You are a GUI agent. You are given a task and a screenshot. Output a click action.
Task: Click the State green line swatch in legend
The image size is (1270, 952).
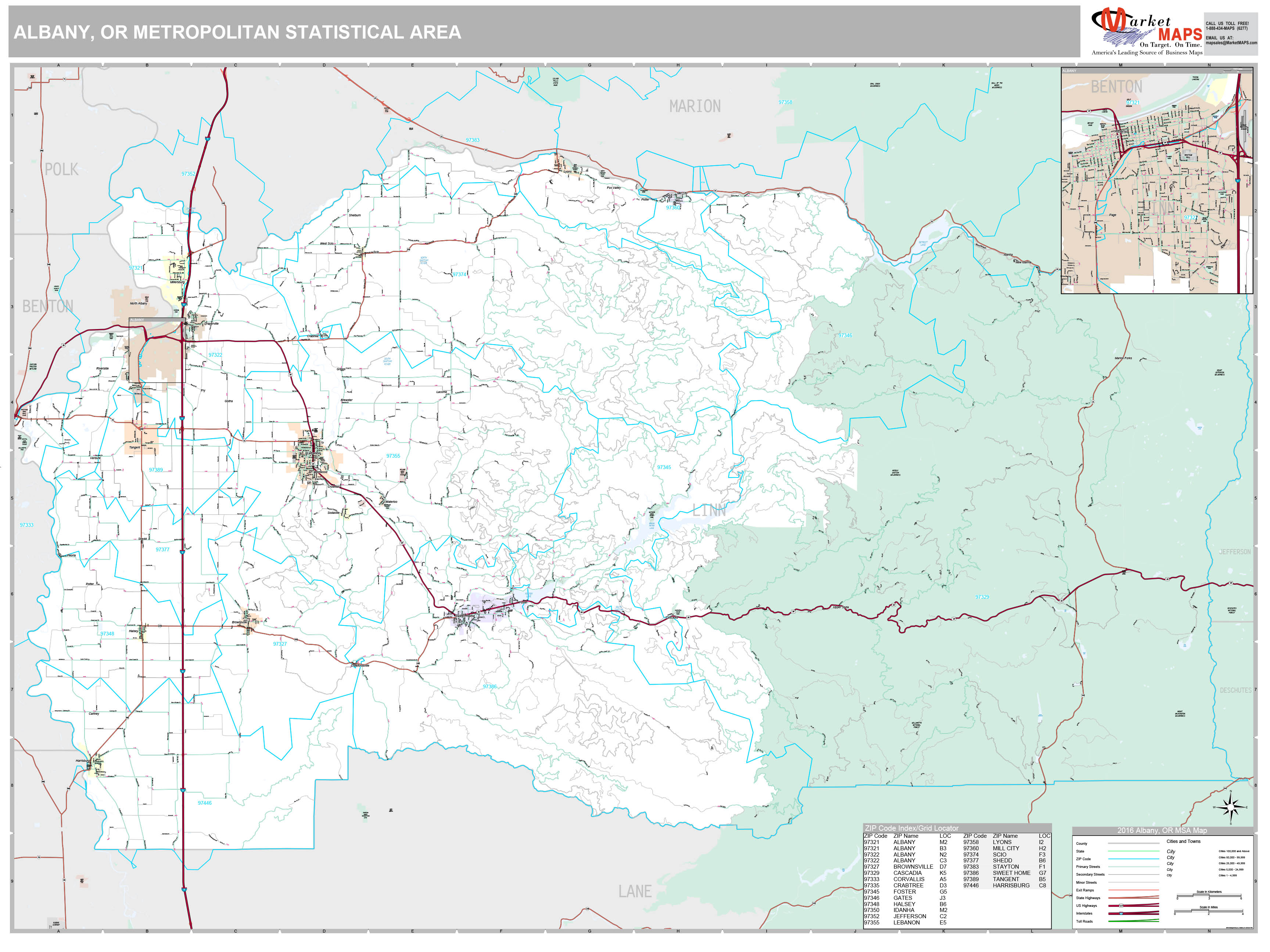pos(1133,851)
